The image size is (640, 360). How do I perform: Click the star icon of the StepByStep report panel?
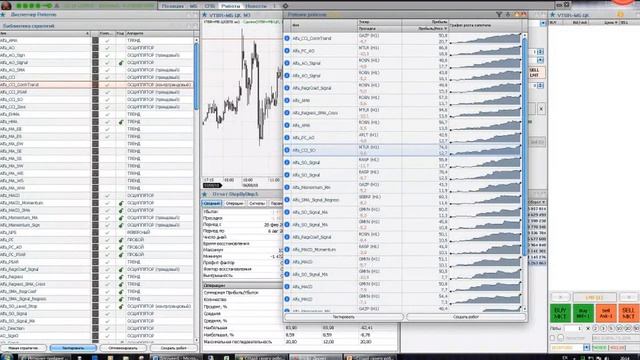pos(205,194)
